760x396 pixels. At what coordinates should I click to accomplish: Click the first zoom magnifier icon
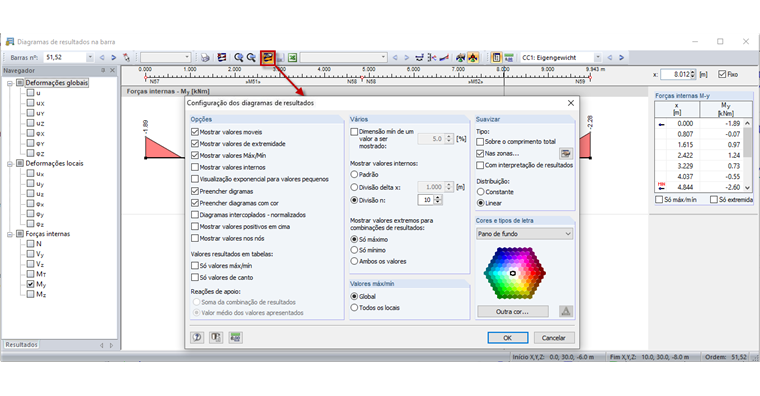click(238, 58)
